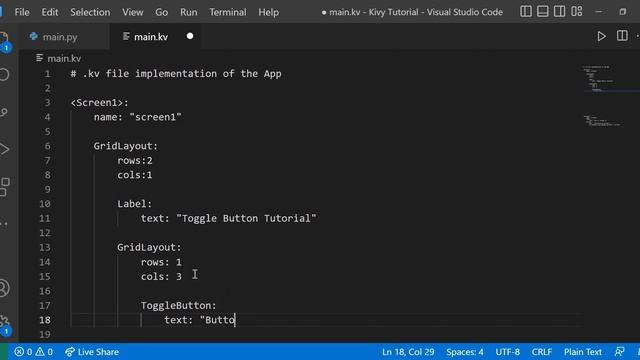640x360 pixels.
Task: Open the Extensions activity bar icon
Action: pos(4,187)
